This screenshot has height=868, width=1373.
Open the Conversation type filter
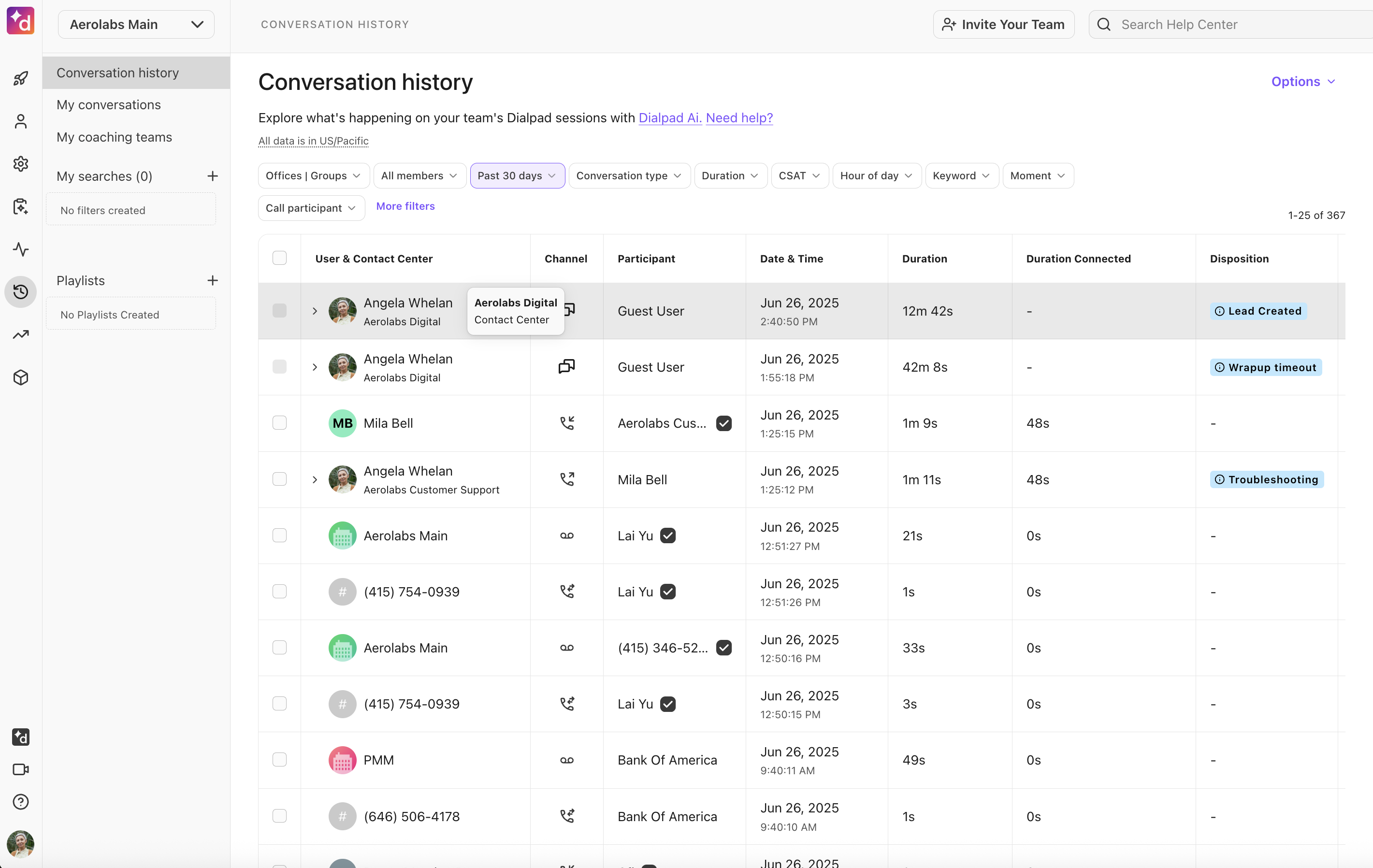pos(630,175)
